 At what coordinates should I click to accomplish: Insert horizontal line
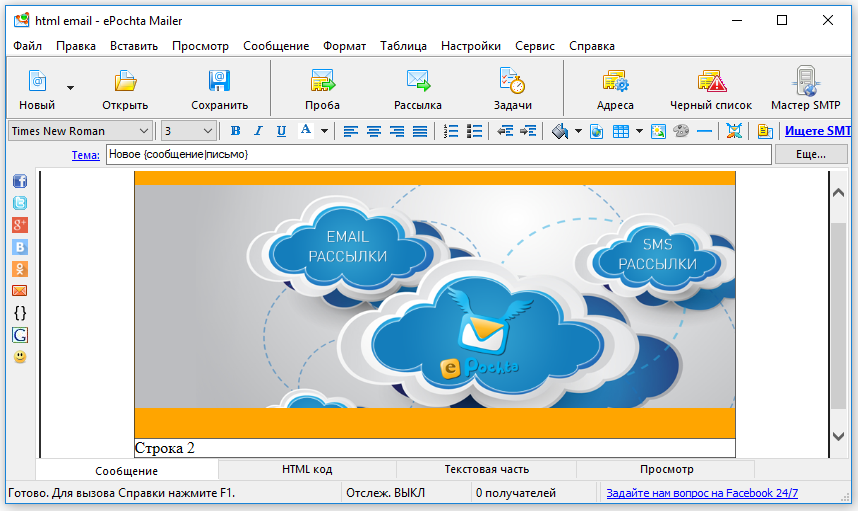coord(705,131)
